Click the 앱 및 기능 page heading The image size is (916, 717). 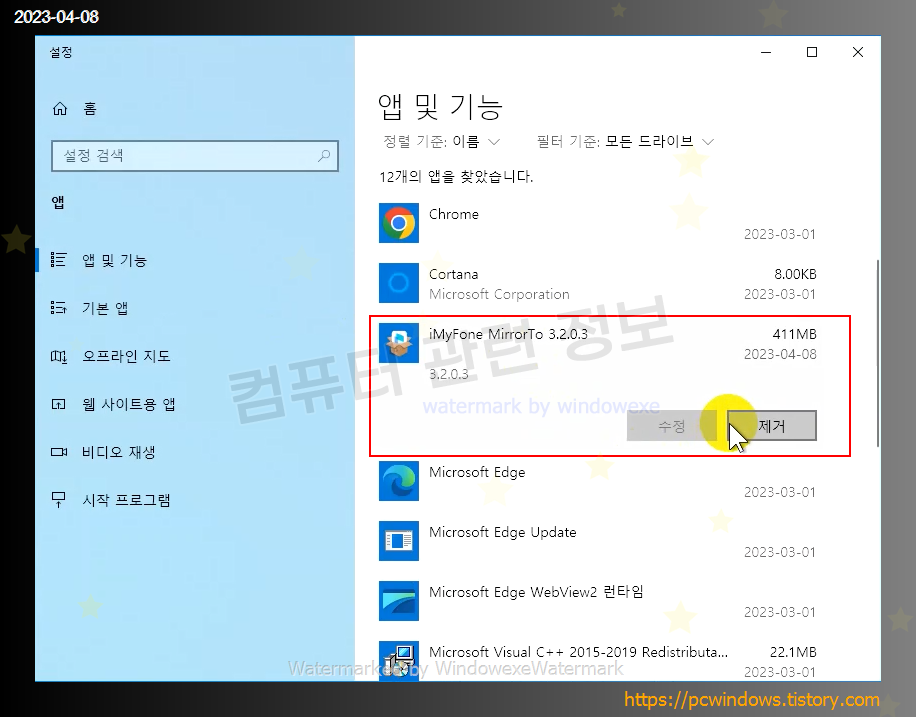tap(440, 106)
